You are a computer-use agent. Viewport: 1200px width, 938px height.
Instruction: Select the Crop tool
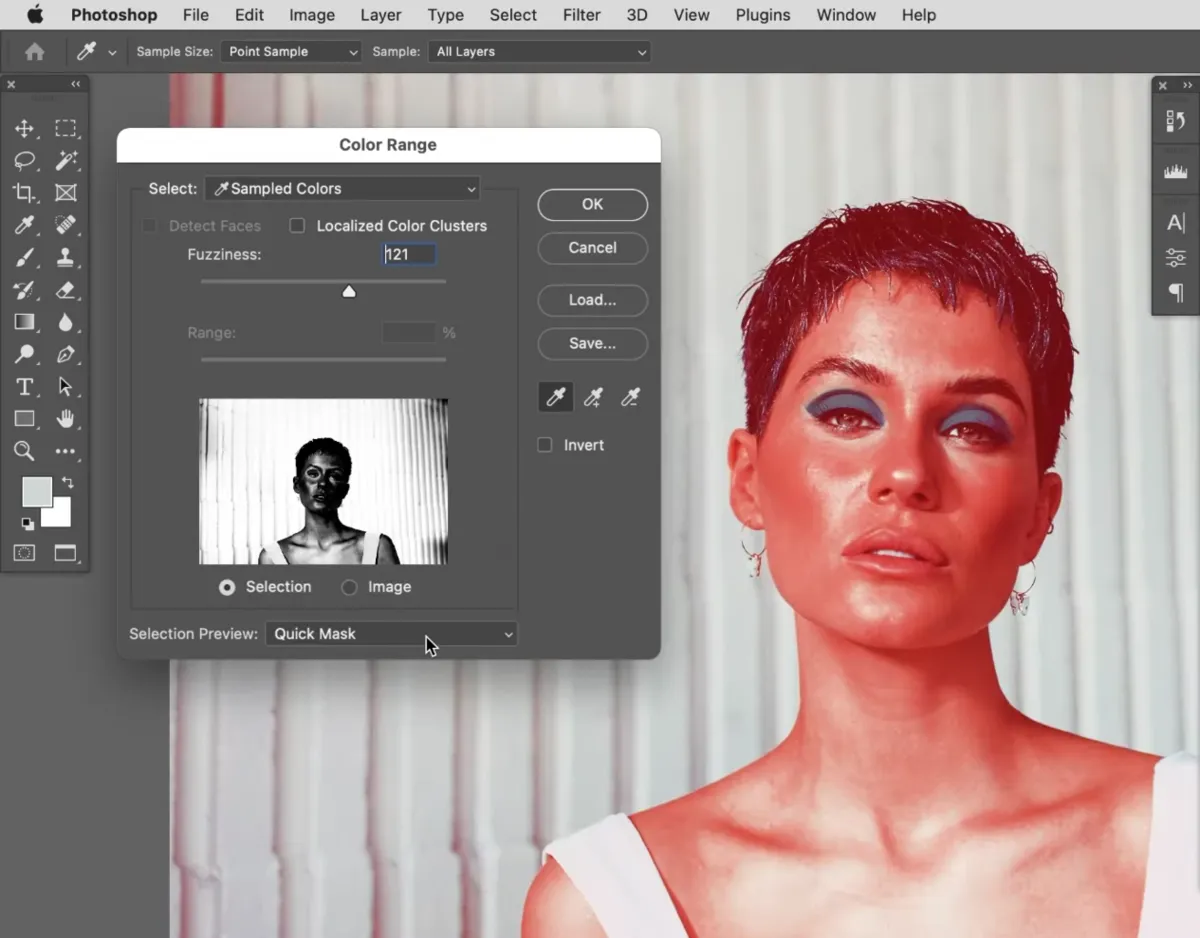click(x=24, y=193)
